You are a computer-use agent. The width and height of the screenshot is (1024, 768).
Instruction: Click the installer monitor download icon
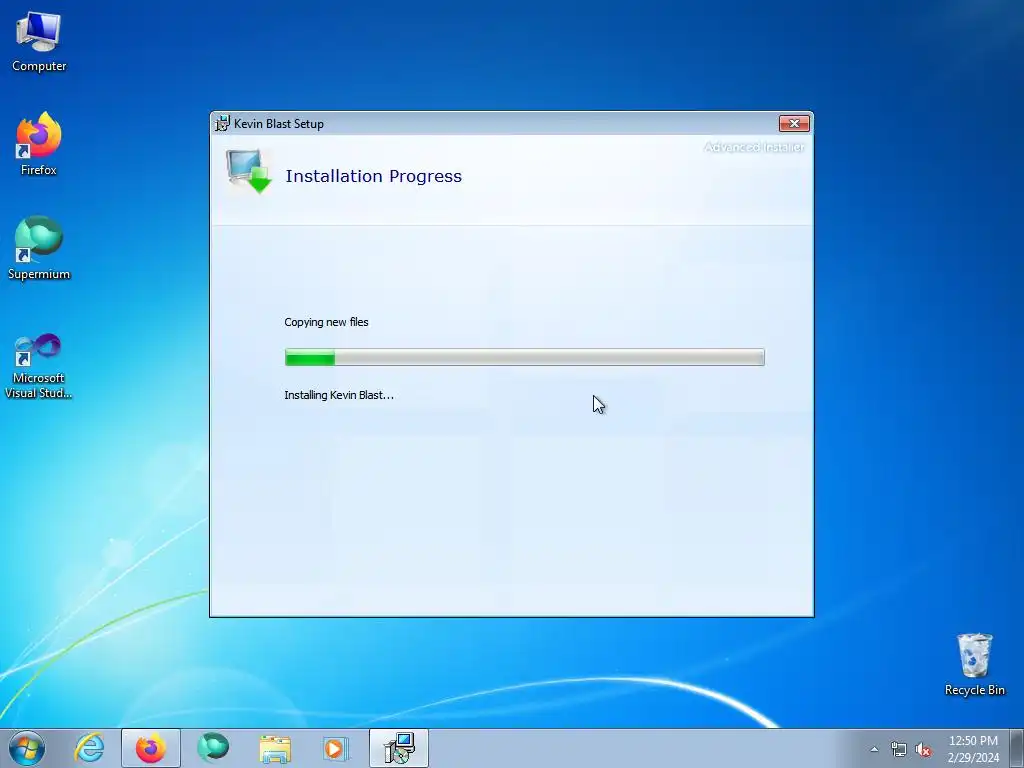249,171
